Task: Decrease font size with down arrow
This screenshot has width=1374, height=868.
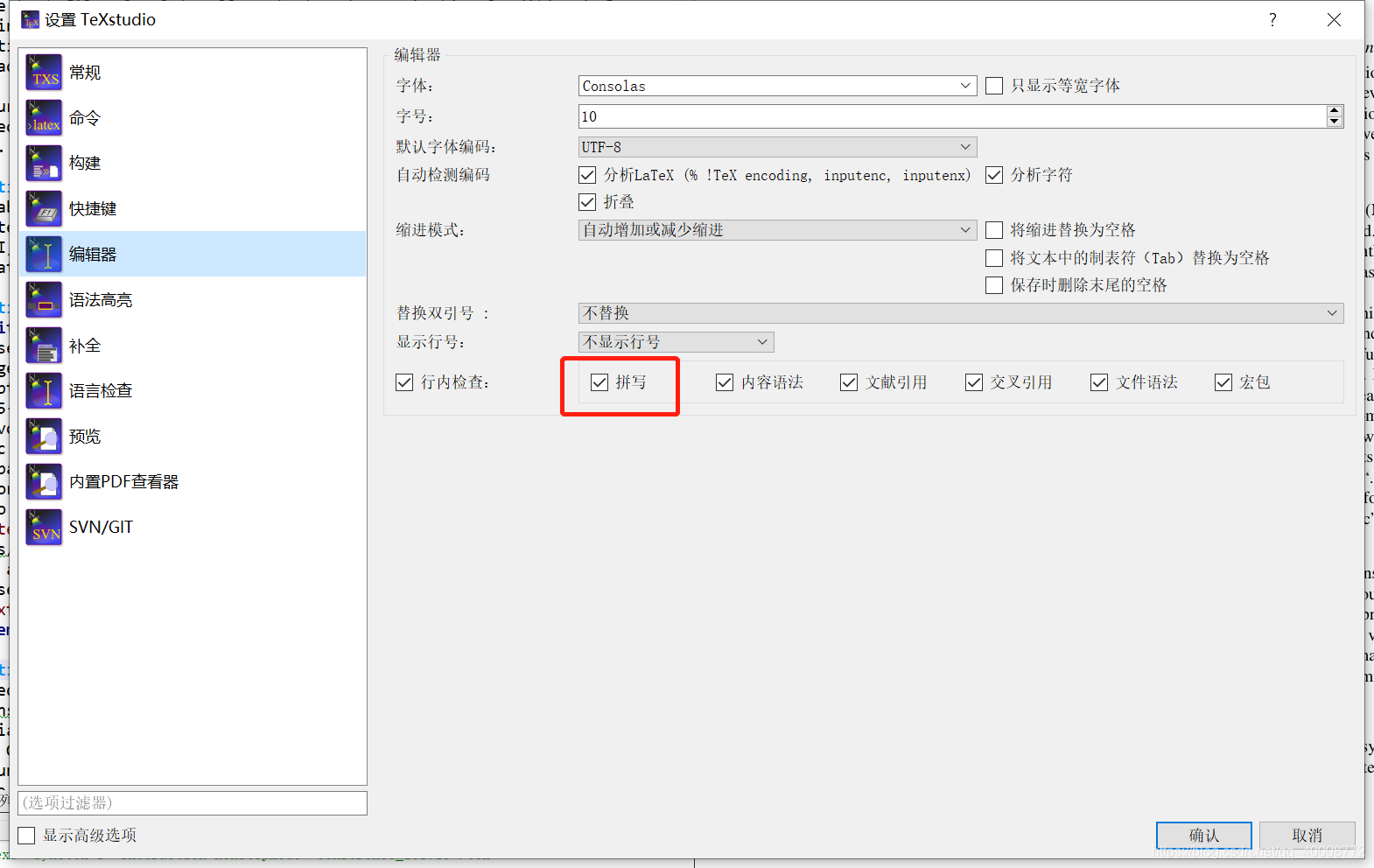Action: tap(1334, 122)
